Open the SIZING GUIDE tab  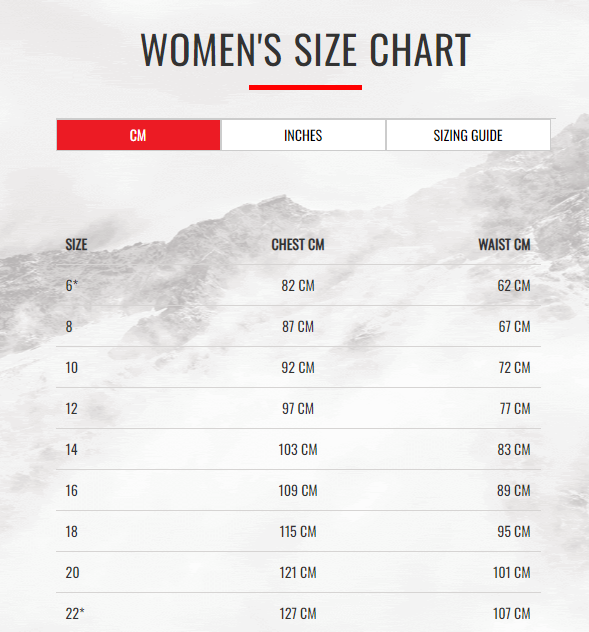[468, 135]
